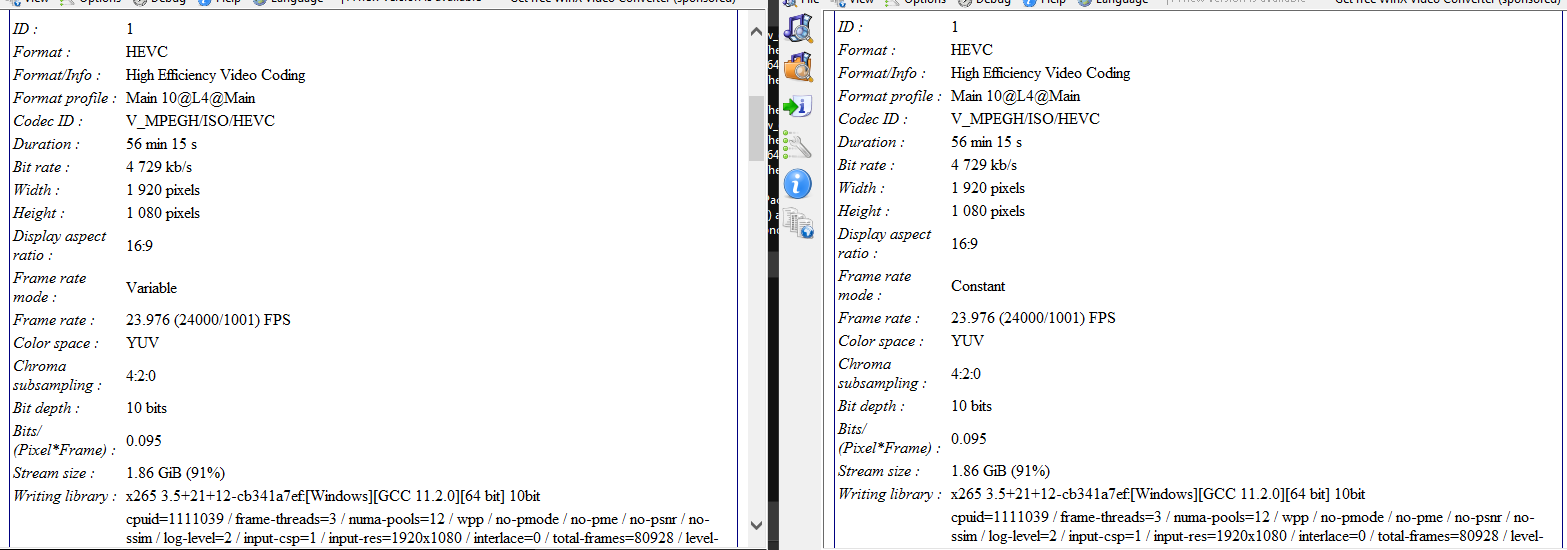Click '4:2:0' chroma subsampling in right window
The height and width of the screenshot is (550, 1567).
point(966,374)
